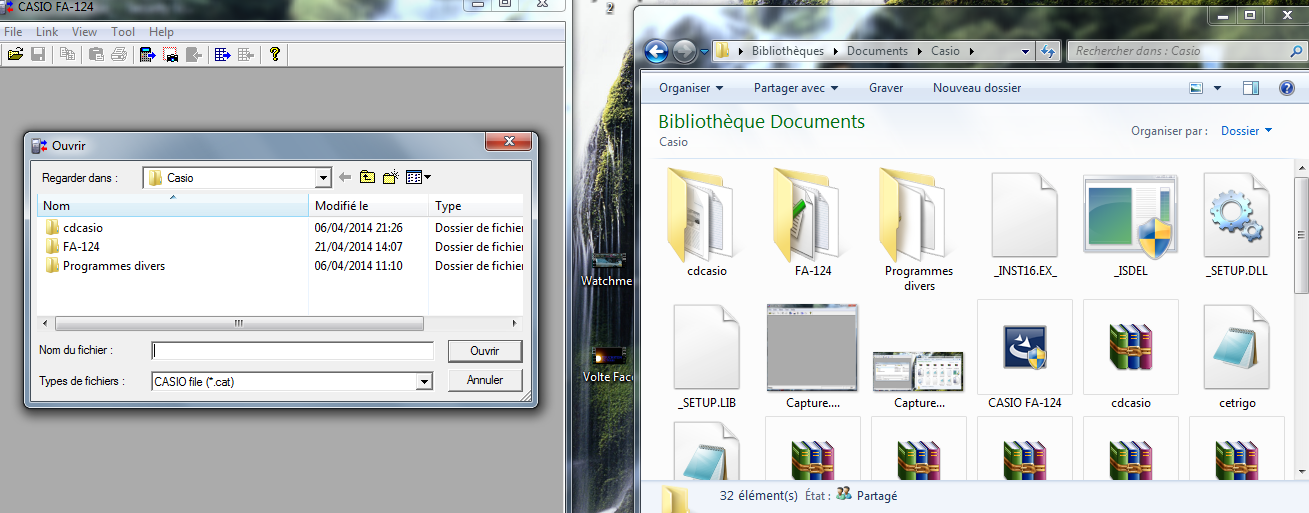This screenshot has height=513, width=1309.
Task: Create a new folder in Ouvrir dialog
Action: tap(391, 177)
